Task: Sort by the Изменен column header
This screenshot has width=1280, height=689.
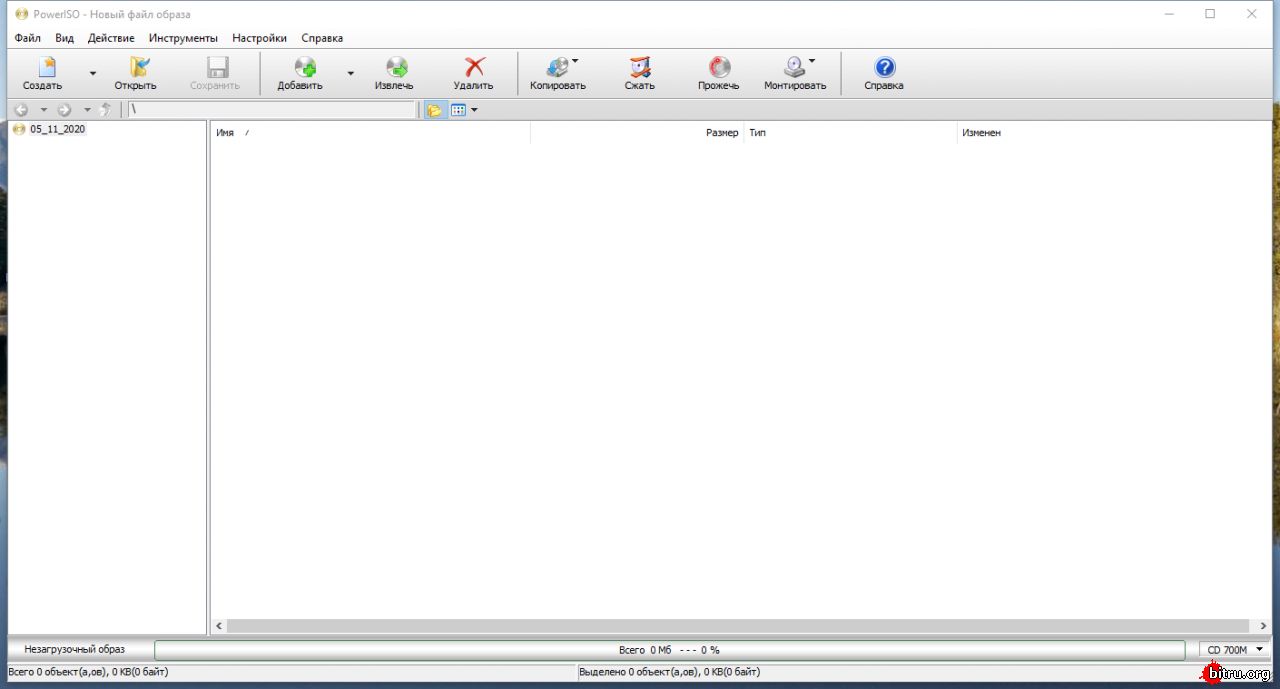Action: [x=1063, y=133]
